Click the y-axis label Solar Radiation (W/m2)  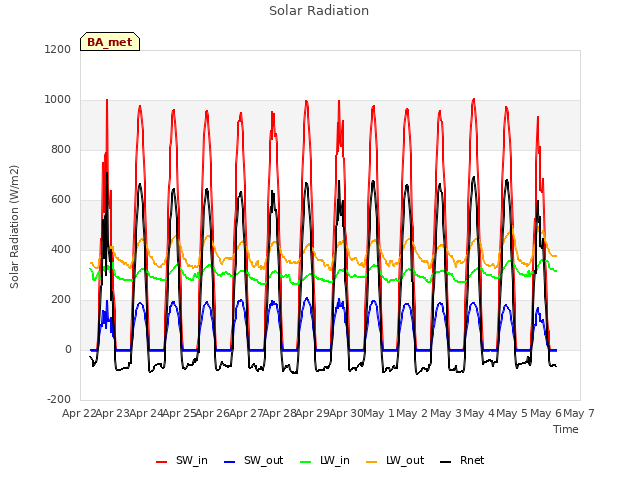click(x=14, y=227)
